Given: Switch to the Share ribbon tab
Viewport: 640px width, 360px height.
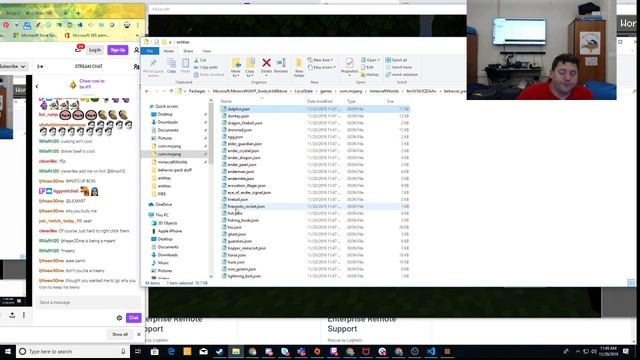Looking at the screenshot, I should pos(188,51).
